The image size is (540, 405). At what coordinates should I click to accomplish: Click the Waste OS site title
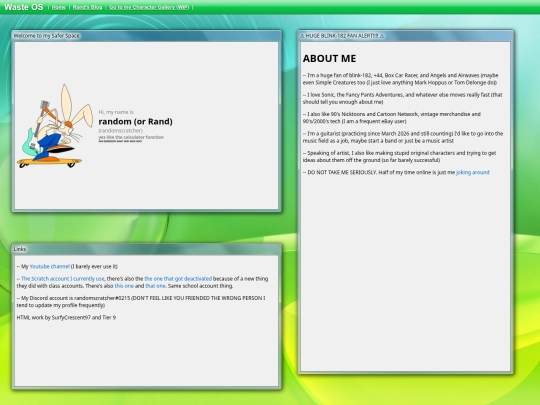coord(23,7)
